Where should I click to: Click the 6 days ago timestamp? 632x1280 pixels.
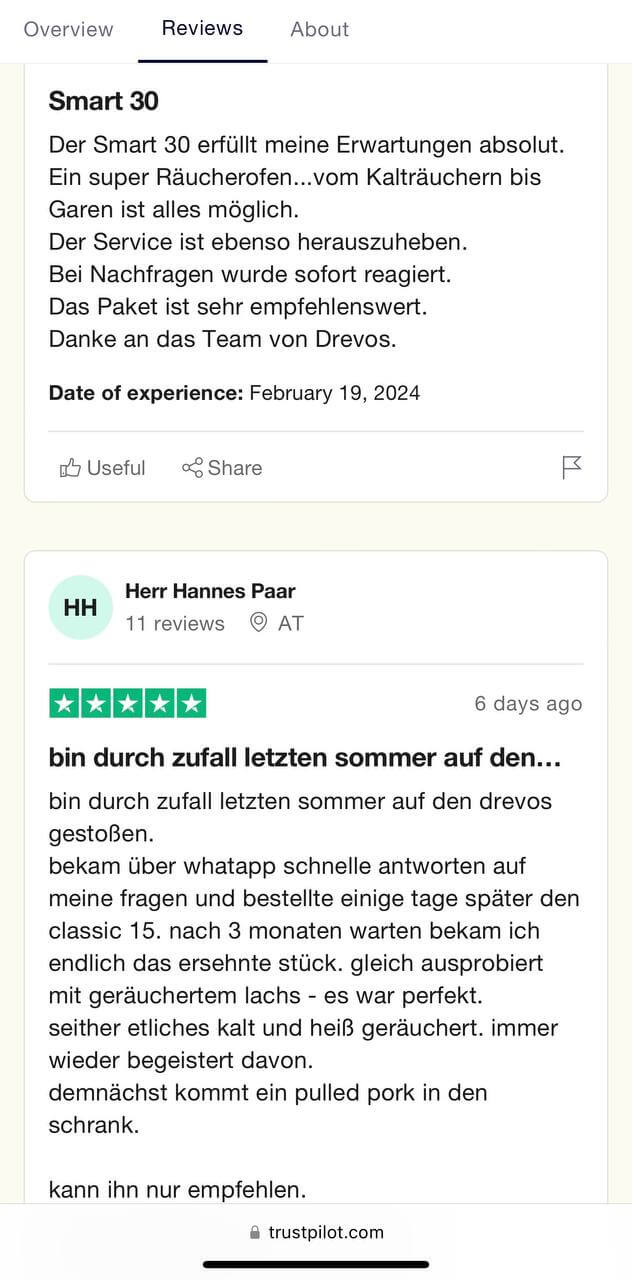coord(528,703)
